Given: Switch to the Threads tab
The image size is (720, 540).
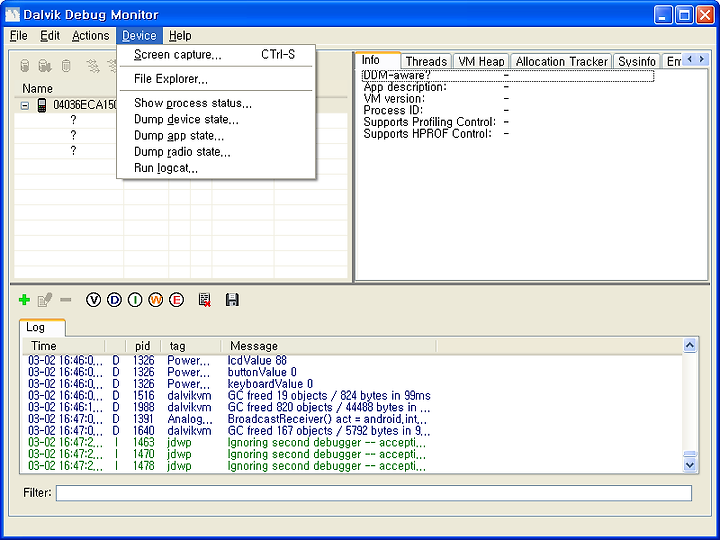Looking at the screenshot, I should point(426,61).
